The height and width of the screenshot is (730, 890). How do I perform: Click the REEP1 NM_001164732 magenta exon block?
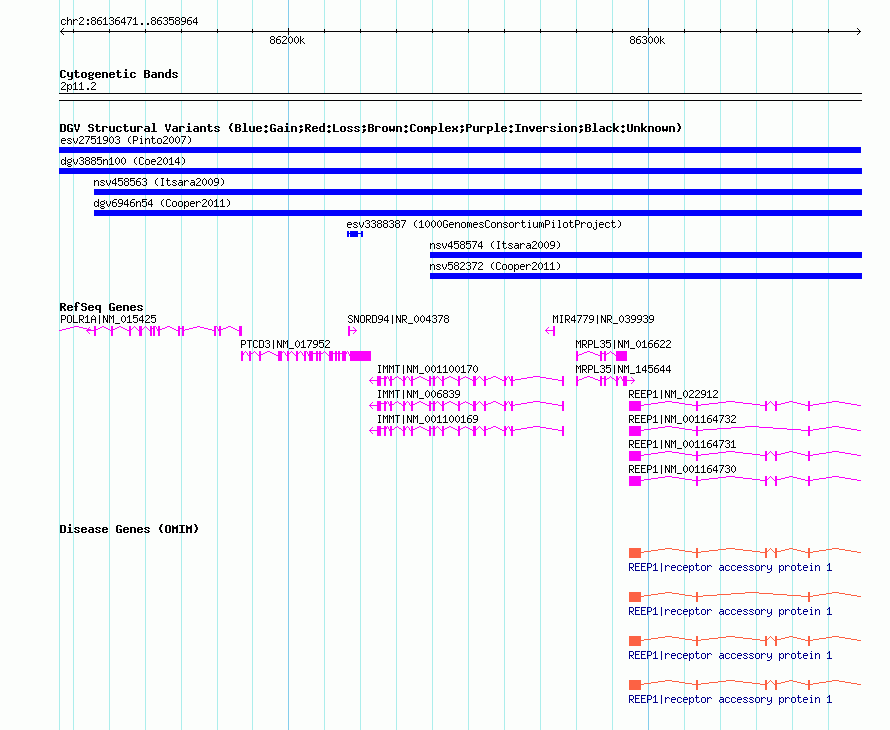click(635, 431)
